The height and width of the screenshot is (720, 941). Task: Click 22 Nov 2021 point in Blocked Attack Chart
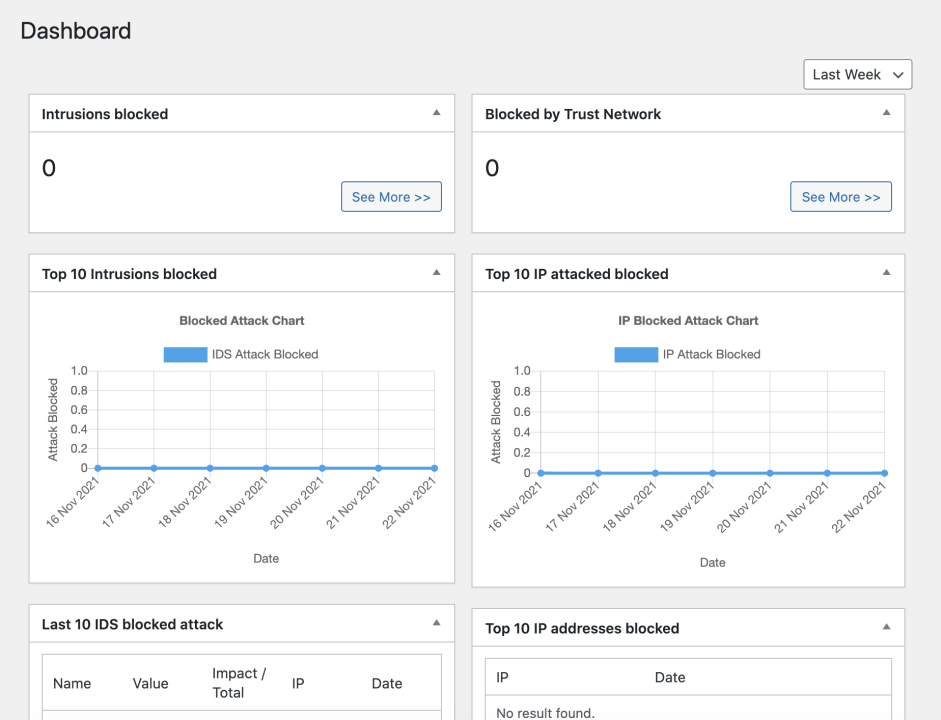(434, 468)
